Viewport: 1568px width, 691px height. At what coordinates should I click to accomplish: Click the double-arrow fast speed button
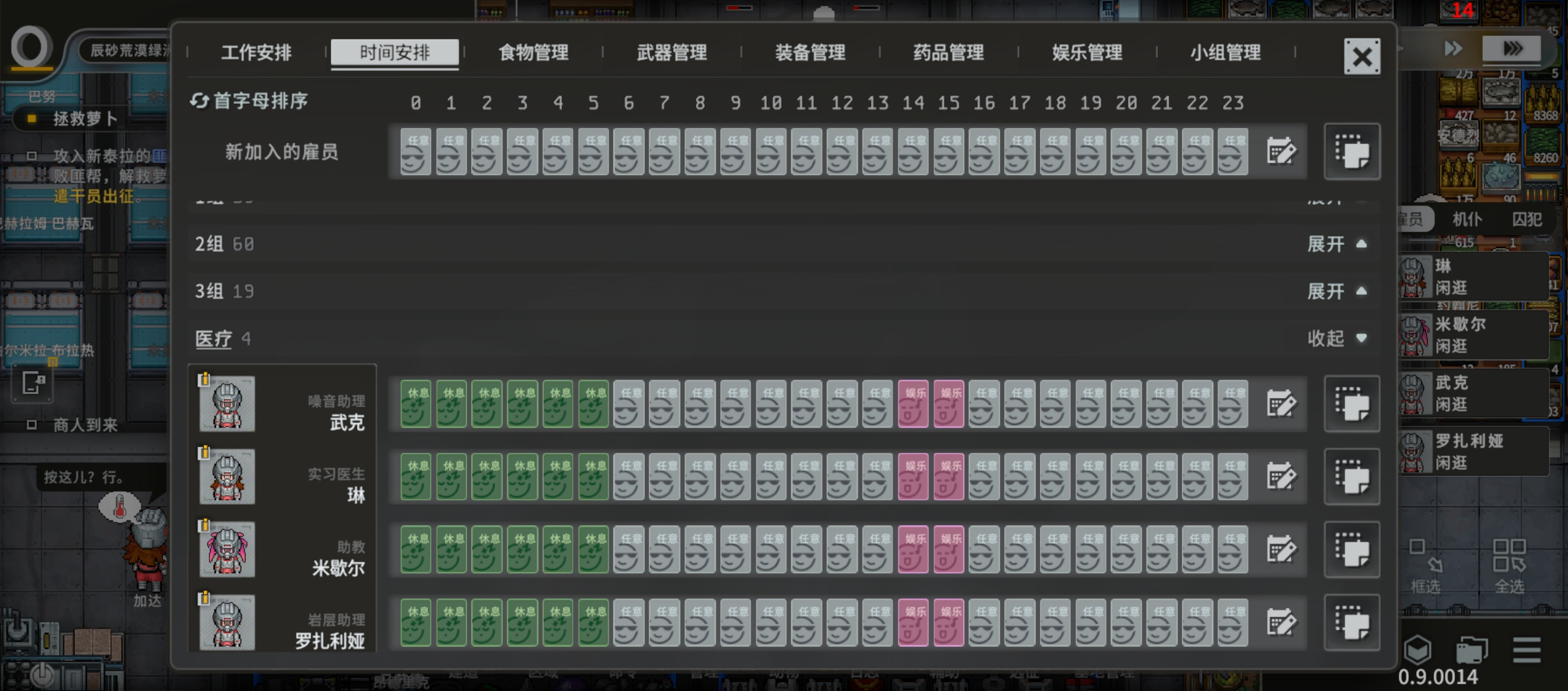coord(1453,49)
